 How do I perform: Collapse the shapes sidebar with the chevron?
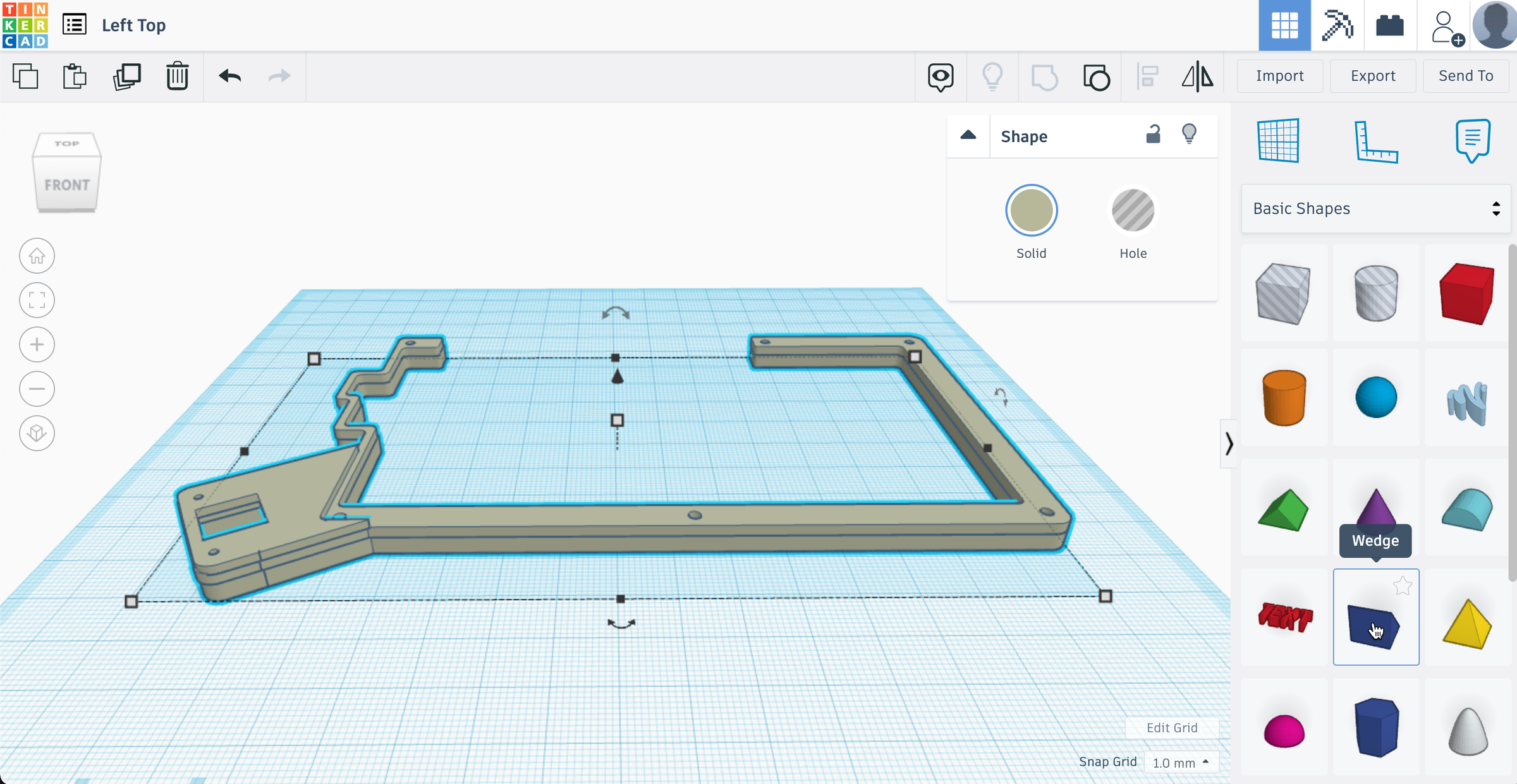[x=1228, y=443]
